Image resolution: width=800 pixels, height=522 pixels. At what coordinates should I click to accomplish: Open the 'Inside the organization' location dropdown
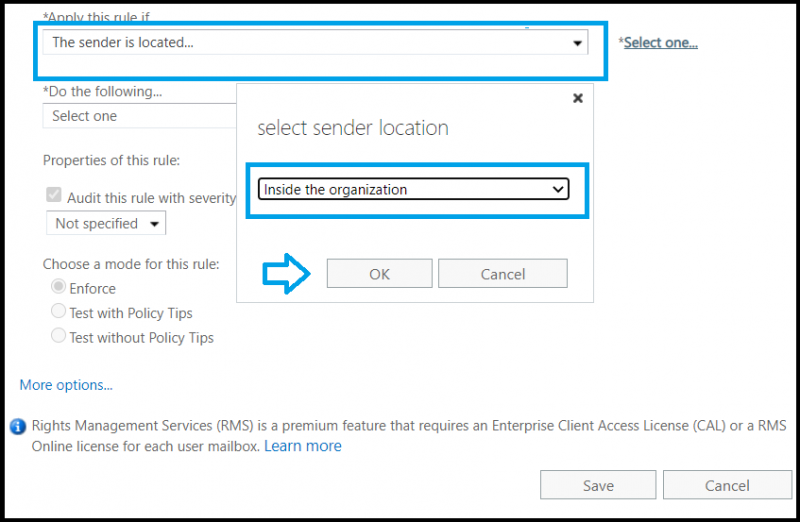(x=413, y=189)
